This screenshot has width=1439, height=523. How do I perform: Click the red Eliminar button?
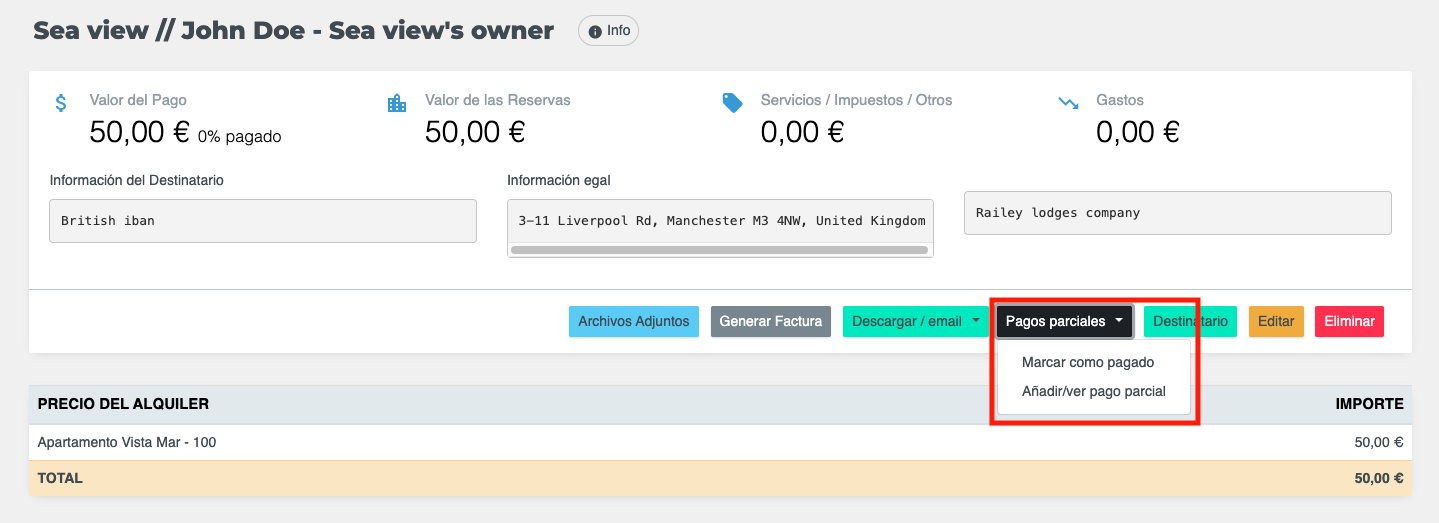(1349, 321)
